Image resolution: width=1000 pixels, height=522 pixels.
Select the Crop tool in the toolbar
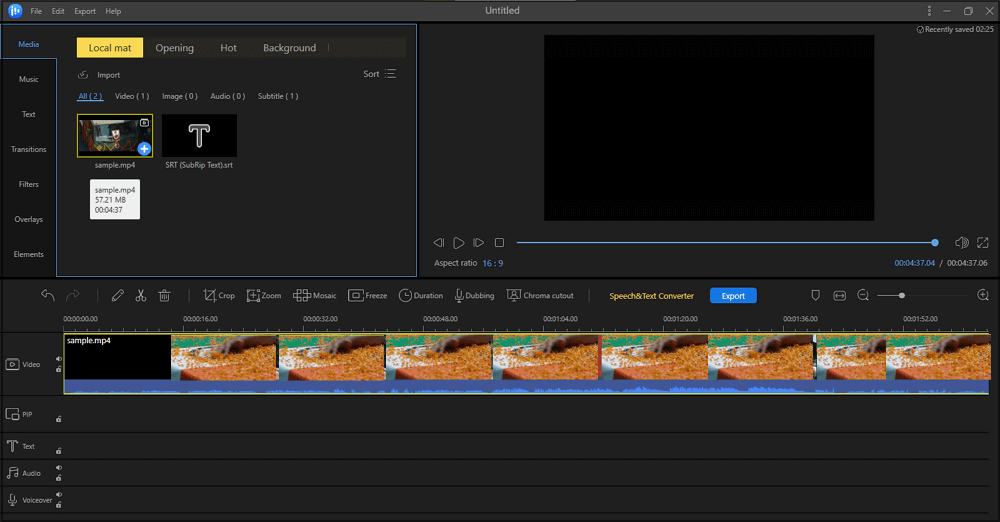tap(219, 296)
